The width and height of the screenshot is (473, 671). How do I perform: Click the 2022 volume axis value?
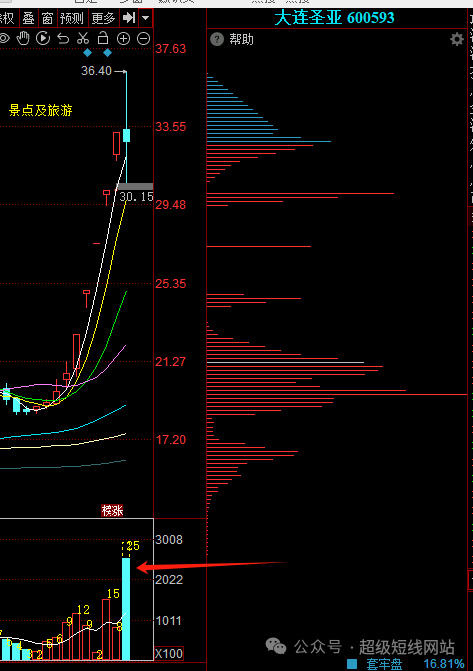(x=169, y=579)
